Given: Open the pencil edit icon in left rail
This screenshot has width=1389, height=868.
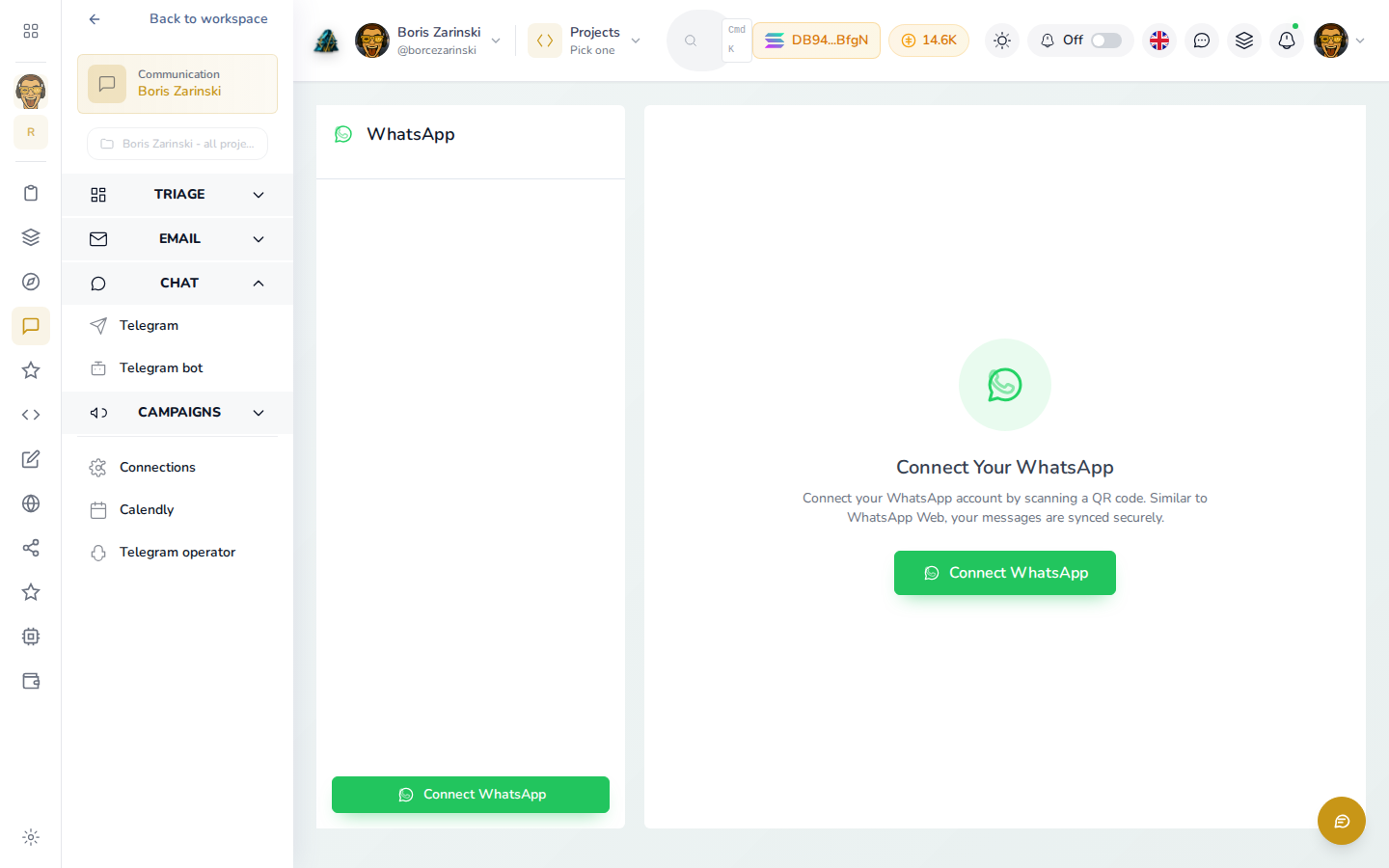Looking at the screenshot, I should [x=31, y=459].
